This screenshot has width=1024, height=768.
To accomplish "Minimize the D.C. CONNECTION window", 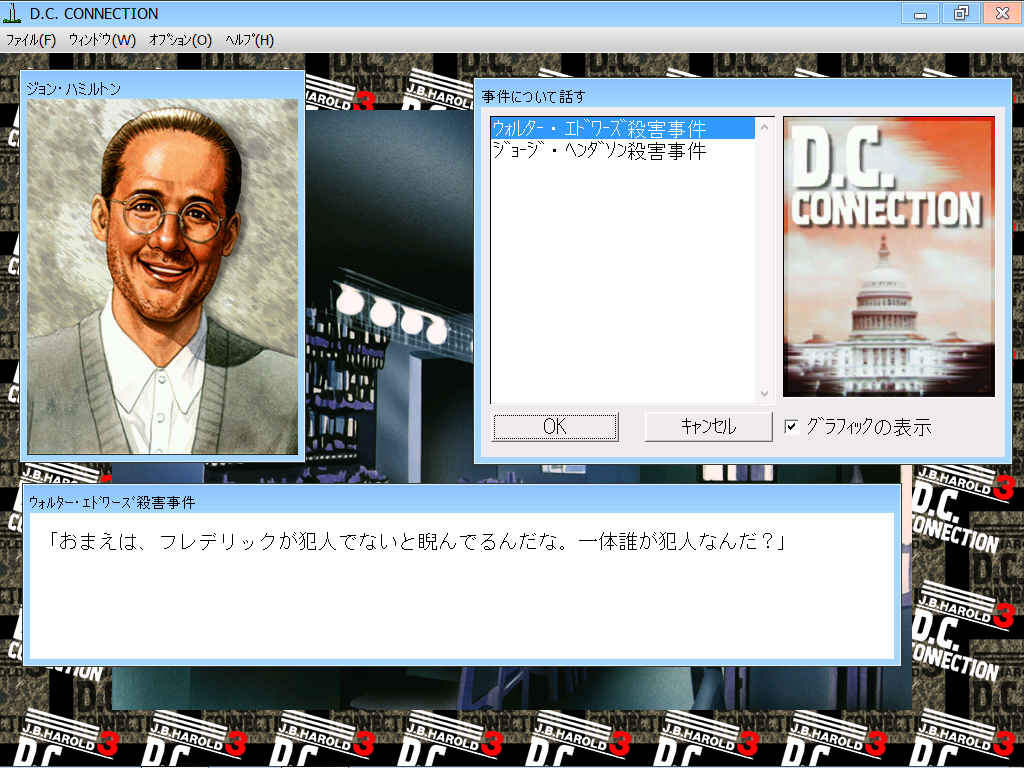I will (x=921, y=14).
